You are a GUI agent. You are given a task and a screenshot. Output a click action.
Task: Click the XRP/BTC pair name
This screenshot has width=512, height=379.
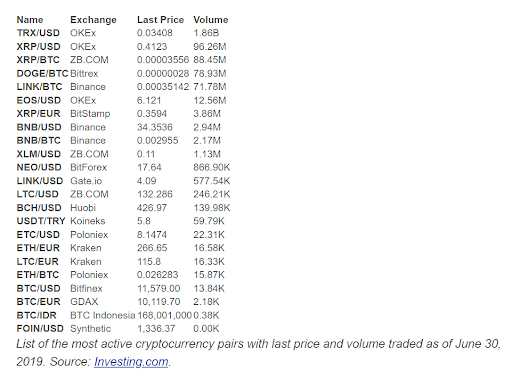coord(38,60)
